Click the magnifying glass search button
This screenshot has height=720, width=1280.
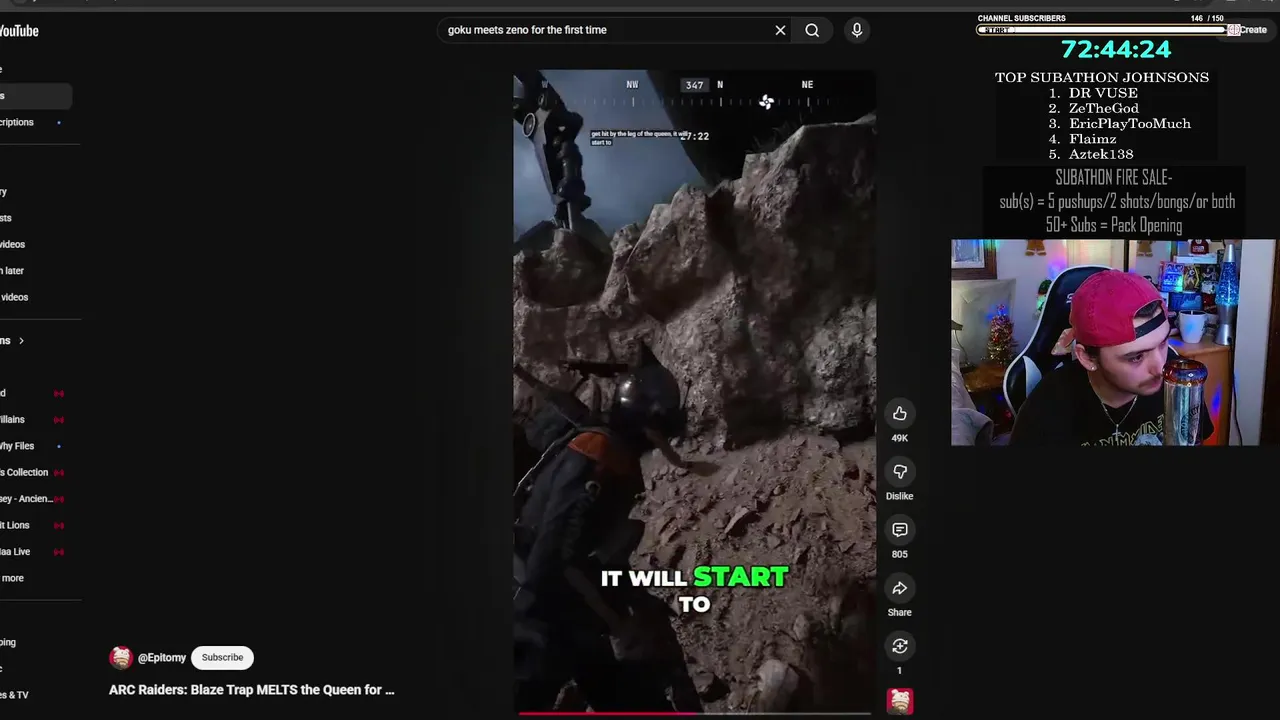click(812, 30)
